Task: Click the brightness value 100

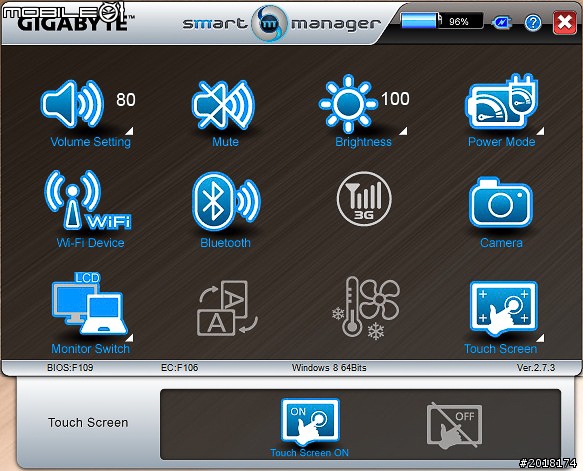Action: tap(395, 99)
